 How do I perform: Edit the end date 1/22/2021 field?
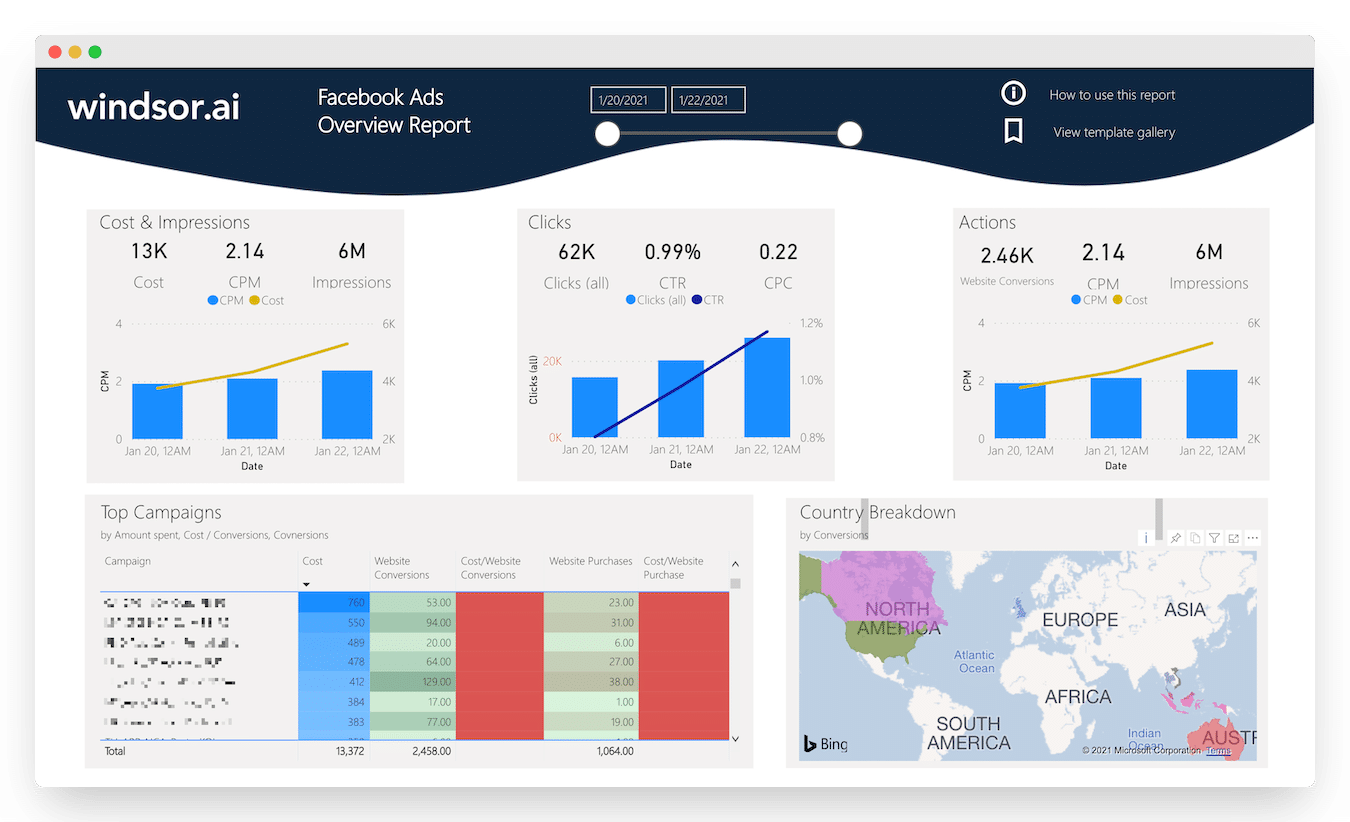708,100
